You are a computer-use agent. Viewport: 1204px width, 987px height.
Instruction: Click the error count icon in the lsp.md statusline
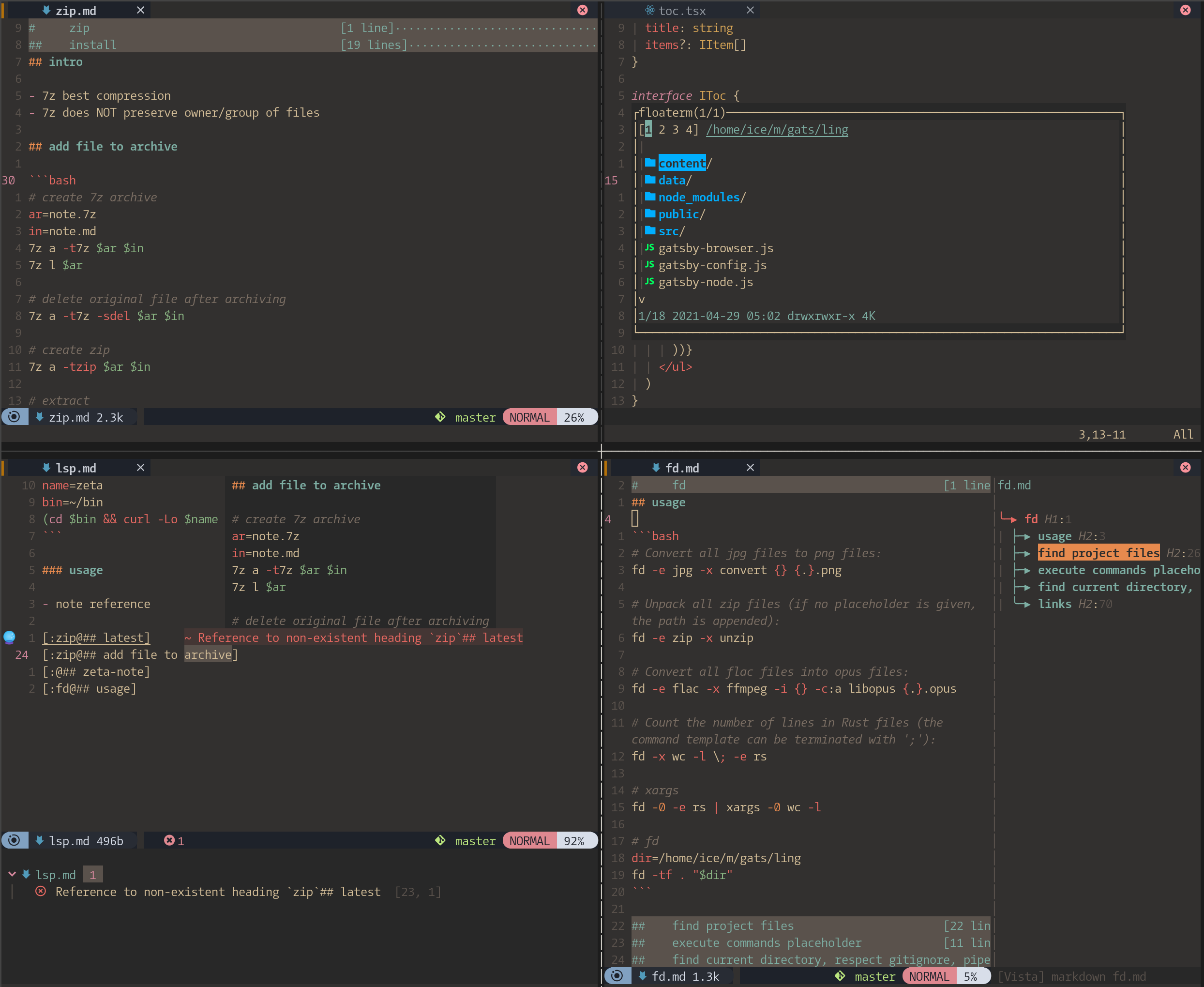coord(169,840)
